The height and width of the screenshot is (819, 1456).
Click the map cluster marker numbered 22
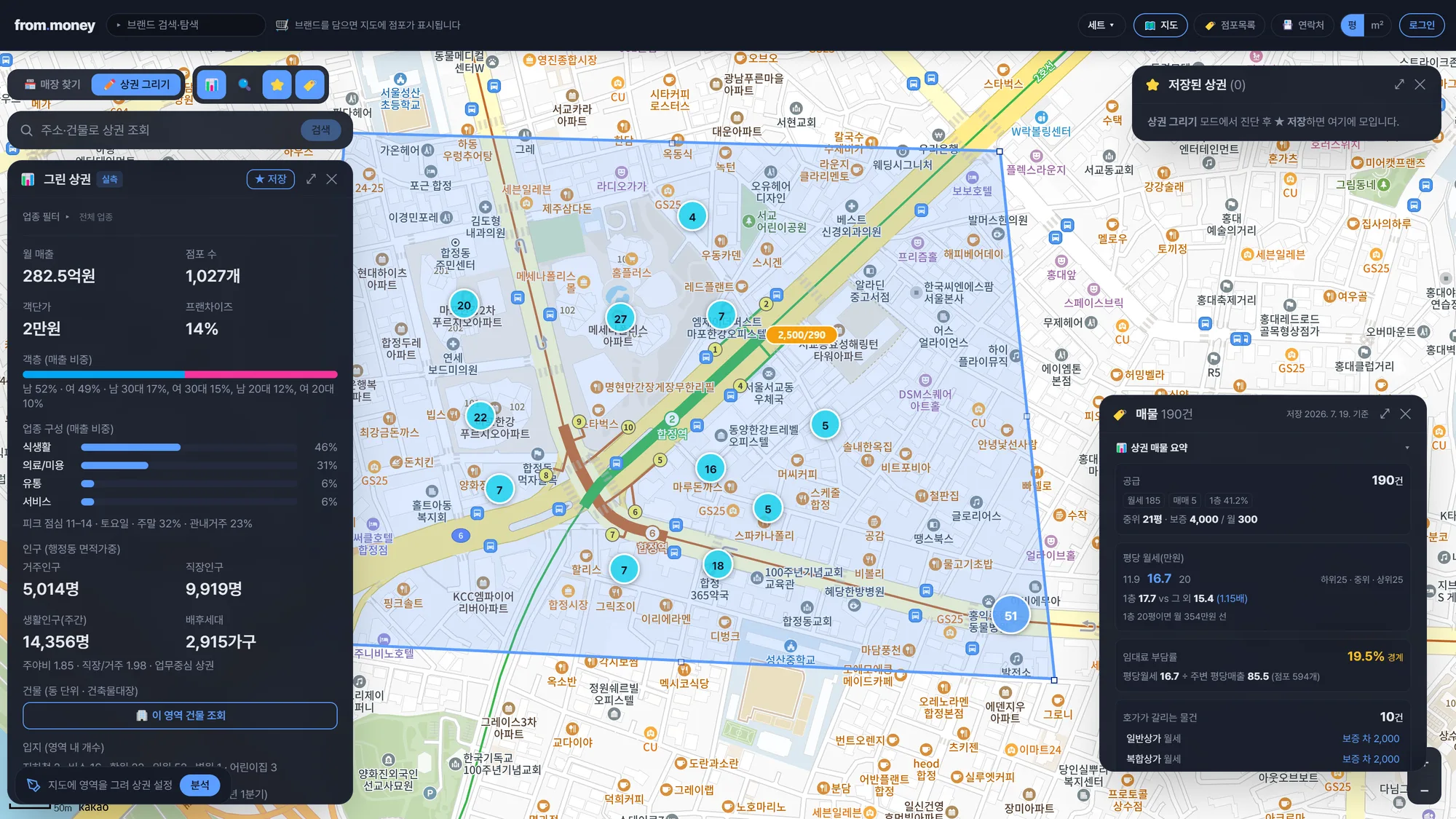tap(480, 418)
